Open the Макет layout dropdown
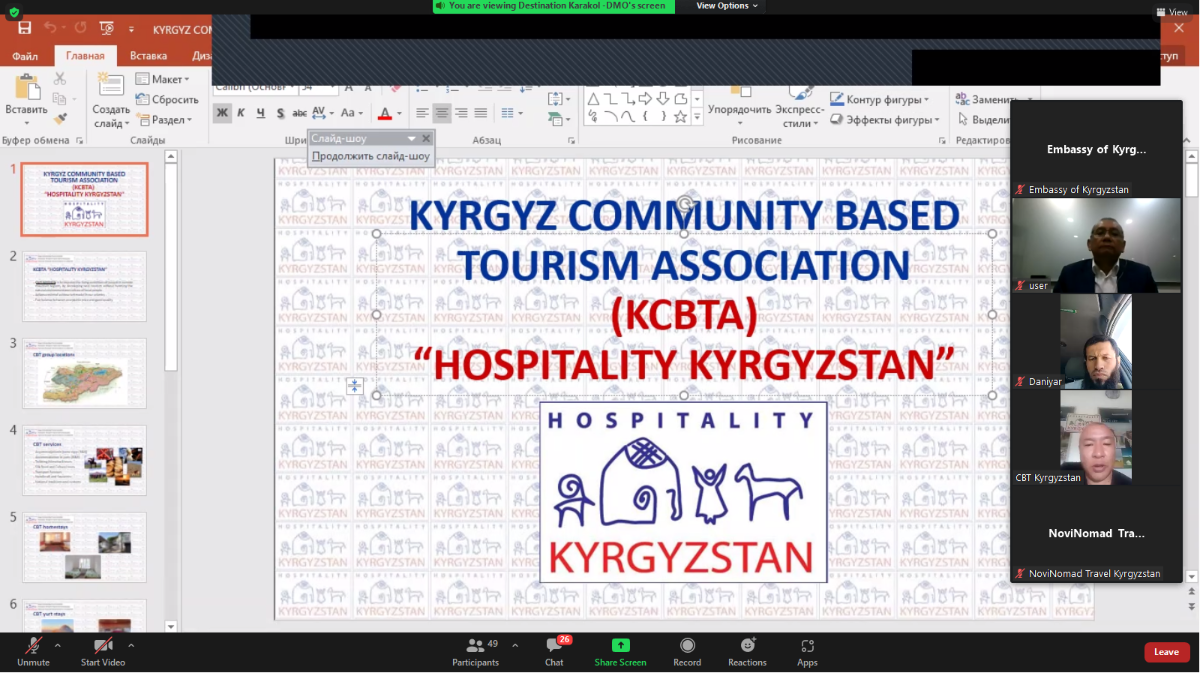Image resolution: width=1200 pixels, height=675 pixels. 162,79
